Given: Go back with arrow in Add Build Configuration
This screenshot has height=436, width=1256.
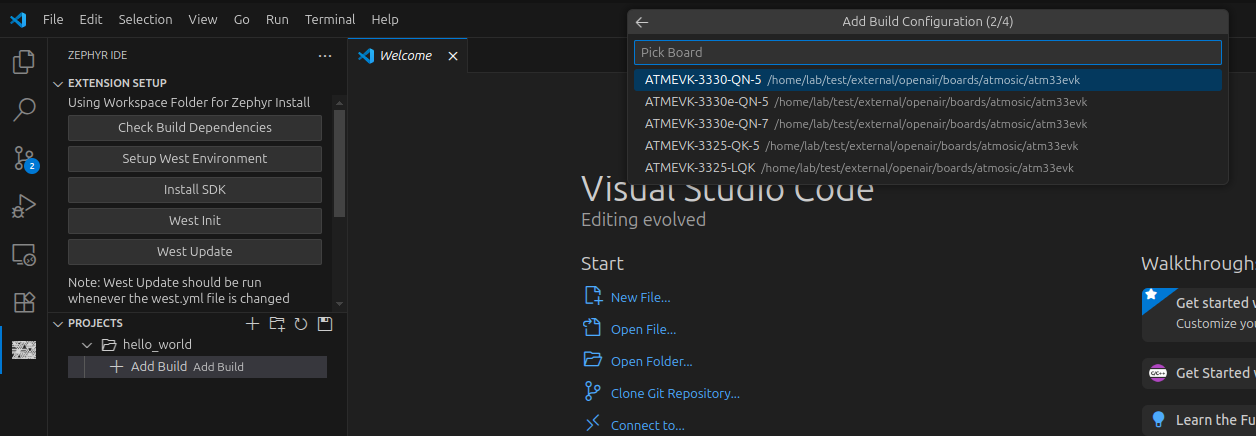Looking at the screenshot, I should [642, 22].
